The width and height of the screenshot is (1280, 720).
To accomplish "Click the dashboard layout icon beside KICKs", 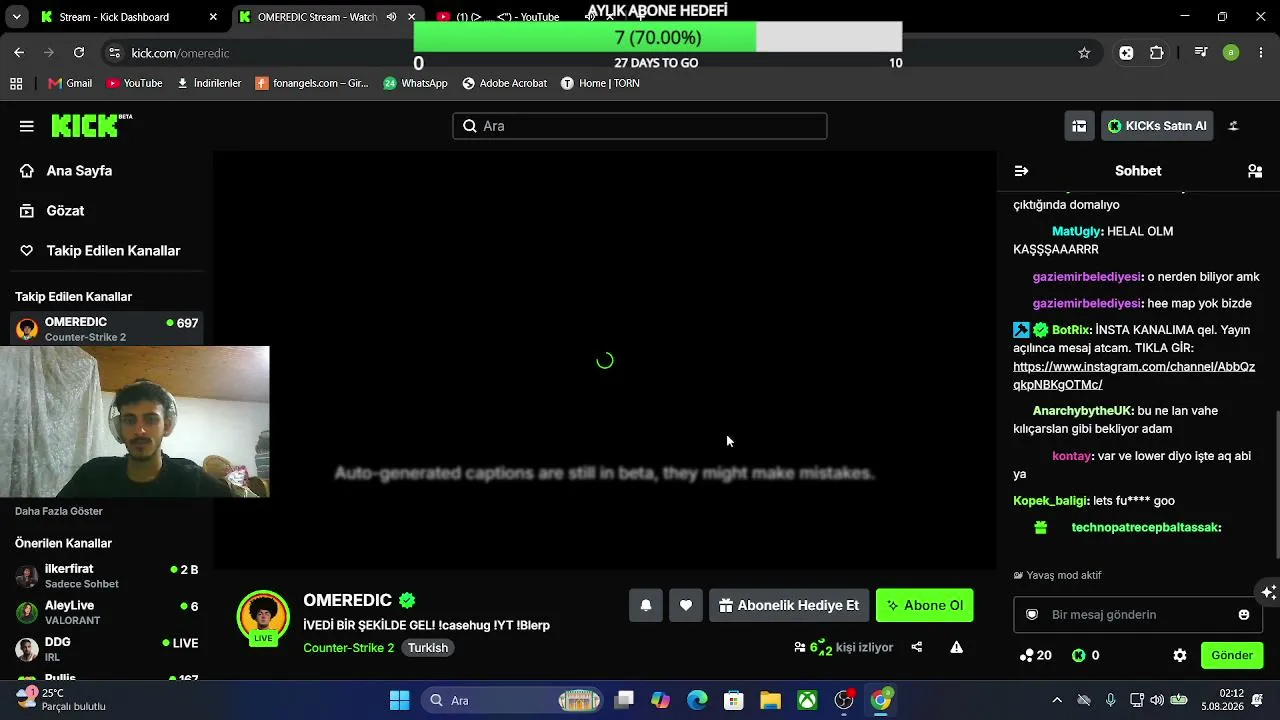I will 1079,126.
